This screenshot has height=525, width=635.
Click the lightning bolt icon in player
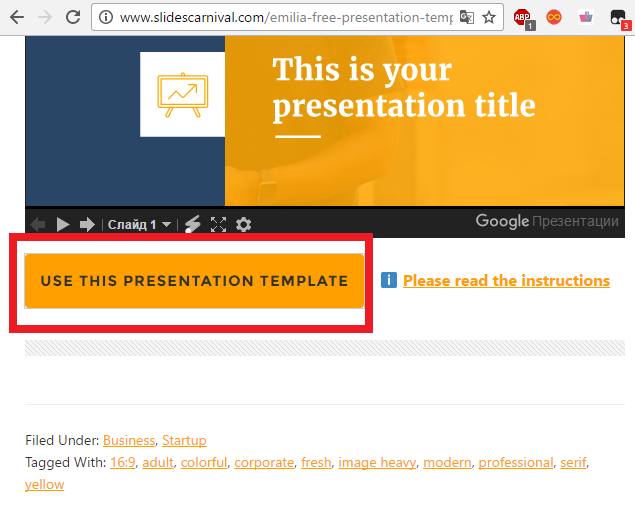coord(193,225)
